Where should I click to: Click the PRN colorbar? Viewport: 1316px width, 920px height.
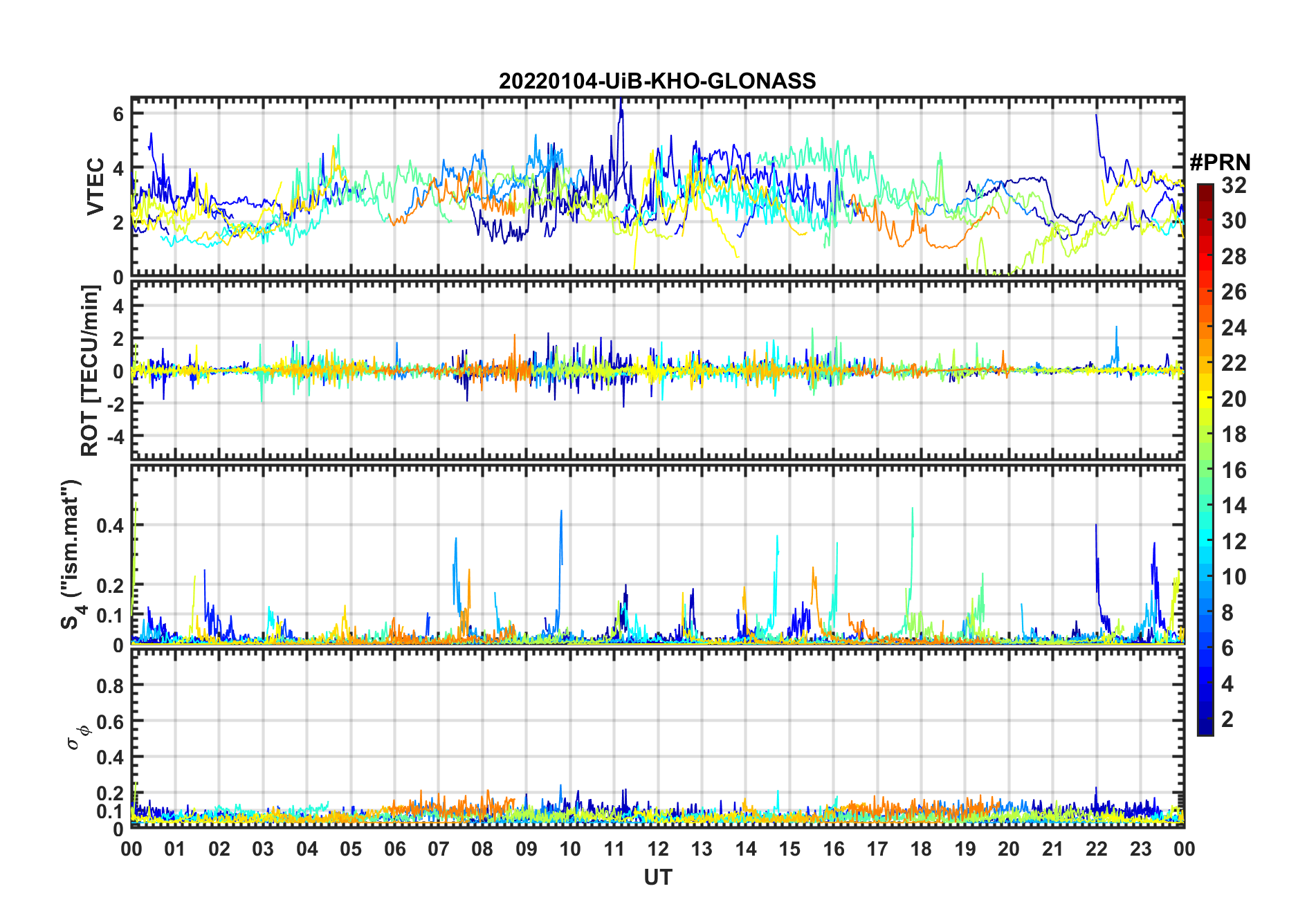coord(1205,459)
